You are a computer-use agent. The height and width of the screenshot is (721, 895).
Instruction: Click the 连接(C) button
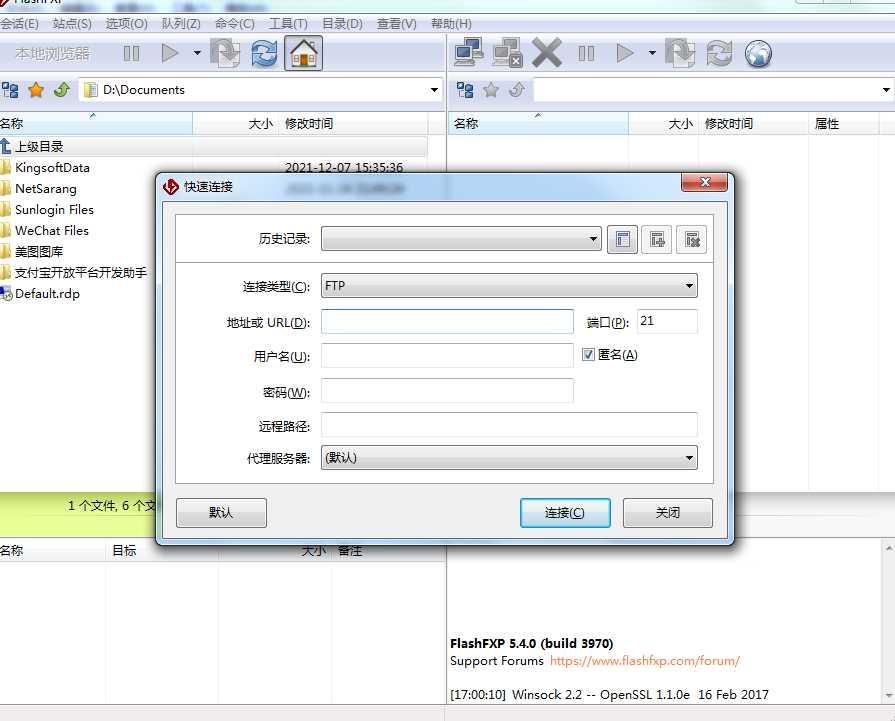pyautogui.click(x=565, y=513)
